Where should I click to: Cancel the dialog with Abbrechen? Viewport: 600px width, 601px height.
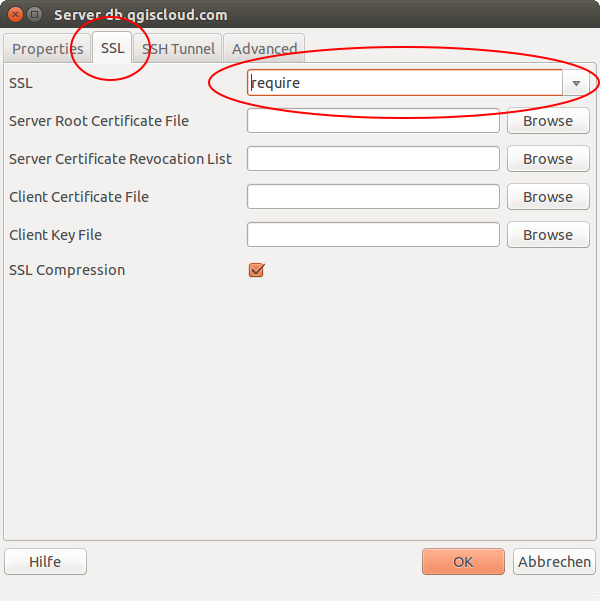click(554, 562)
